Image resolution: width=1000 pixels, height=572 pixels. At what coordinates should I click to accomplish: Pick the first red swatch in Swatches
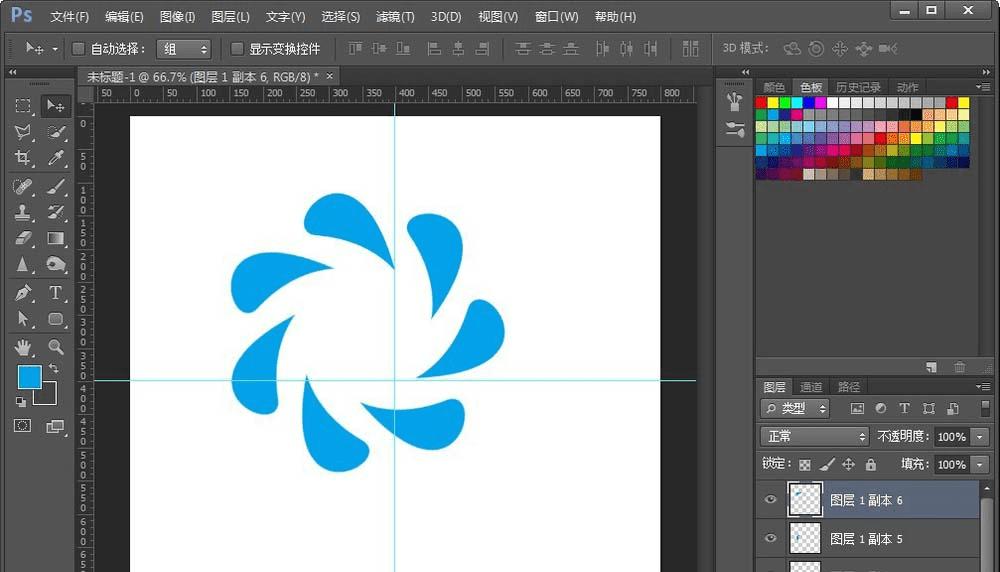pyautogui.click(x=761, y=103)
